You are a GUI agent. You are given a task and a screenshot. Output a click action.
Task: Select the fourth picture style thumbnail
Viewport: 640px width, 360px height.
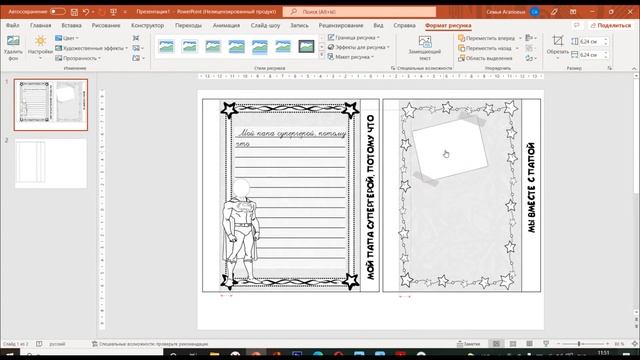237,46
